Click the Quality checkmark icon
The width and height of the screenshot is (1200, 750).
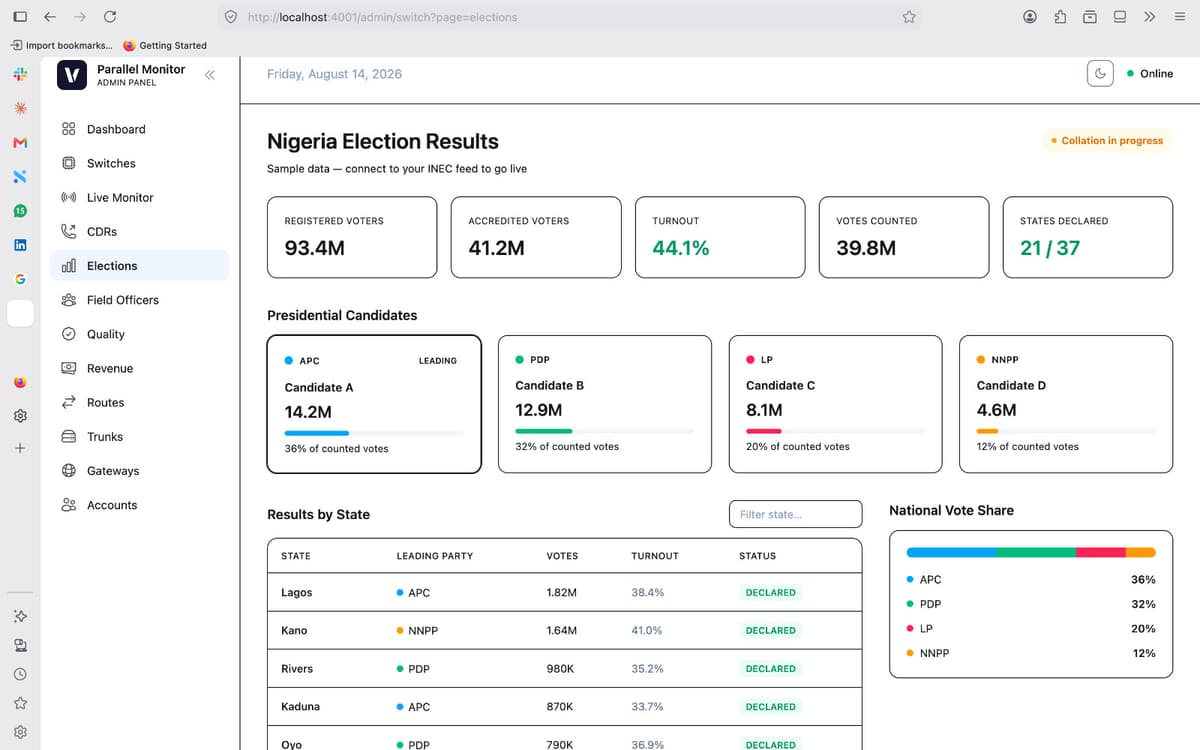click(69, 334)
